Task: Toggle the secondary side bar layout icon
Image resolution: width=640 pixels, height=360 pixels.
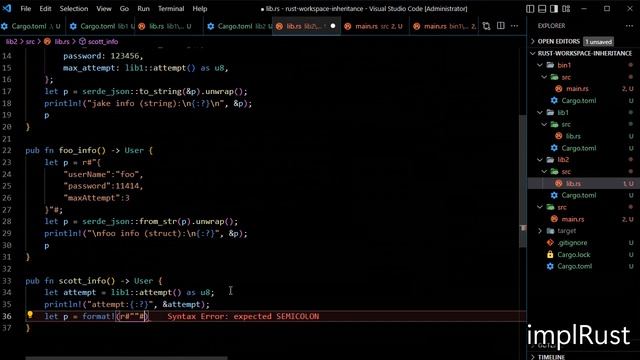Action: 554,9
